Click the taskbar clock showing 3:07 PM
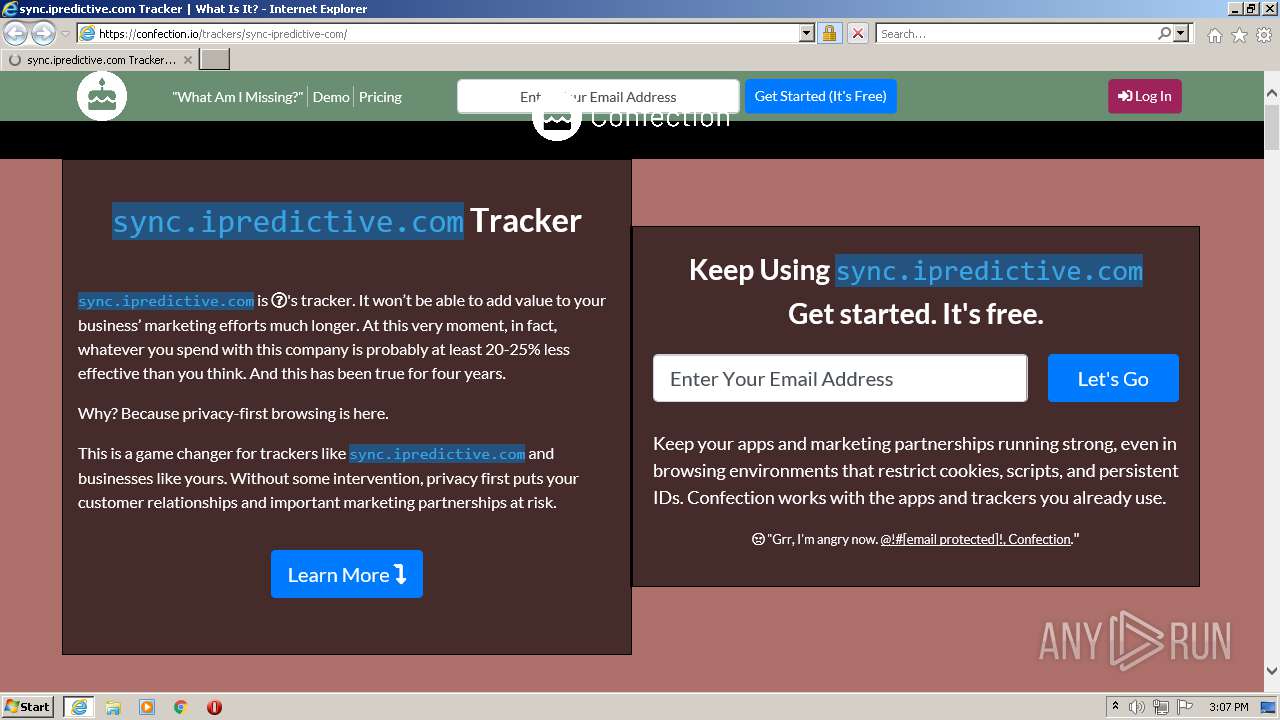Screen dimensions: 1280x720 click(1229, 707)
